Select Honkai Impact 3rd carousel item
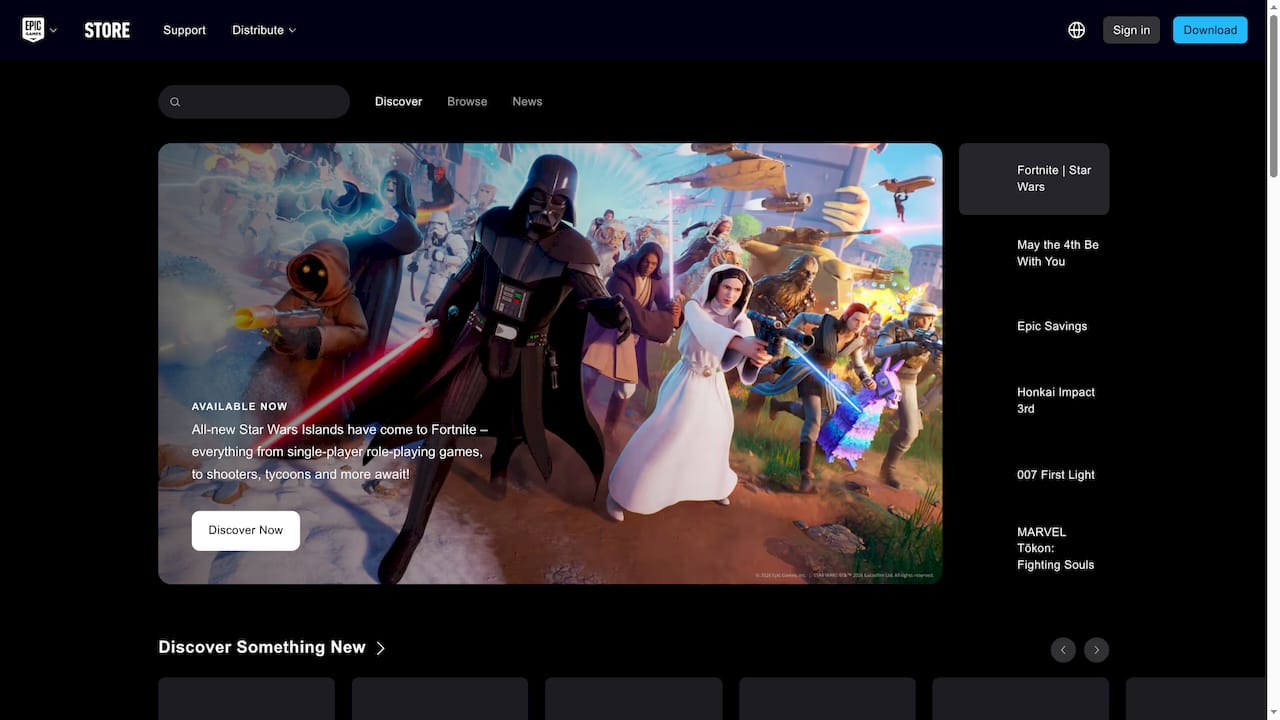Viewport: 1280px width, 720px height. (x=1034, y=400)
